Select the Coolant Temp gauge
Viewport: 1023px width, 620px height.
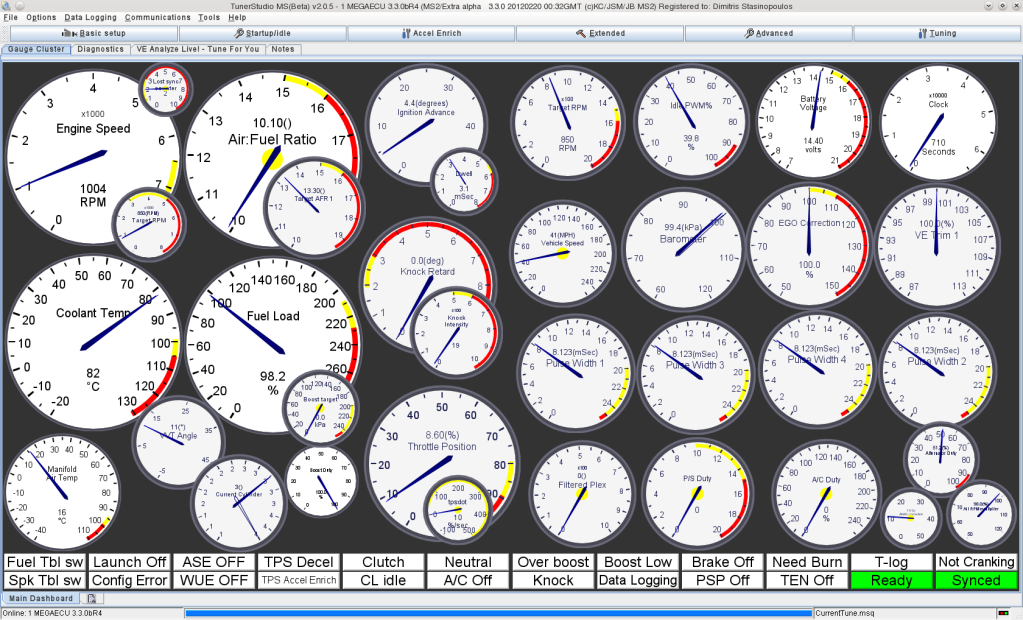pos(93,343)
